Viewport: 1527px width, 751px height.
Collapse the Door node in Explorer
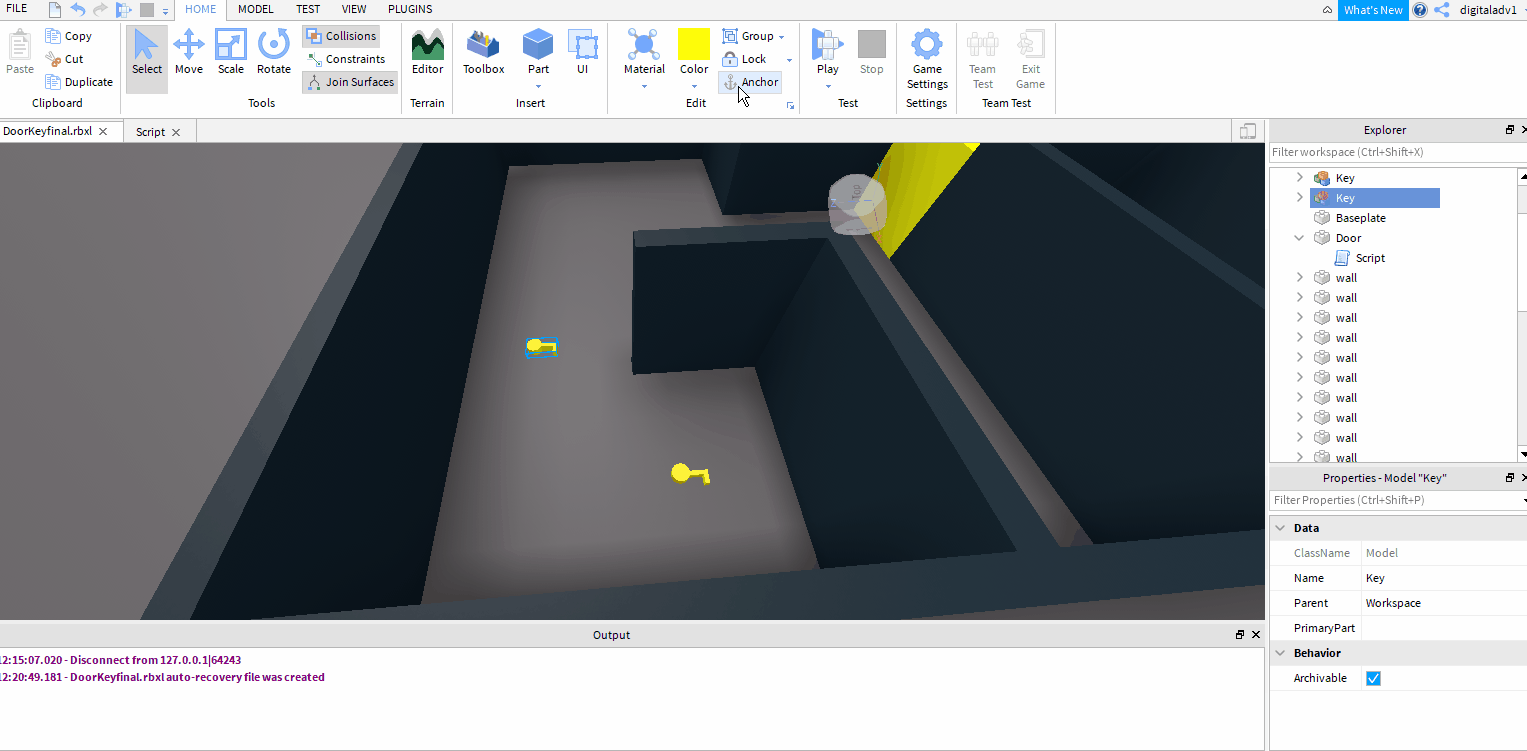[x=1299, y=238]
